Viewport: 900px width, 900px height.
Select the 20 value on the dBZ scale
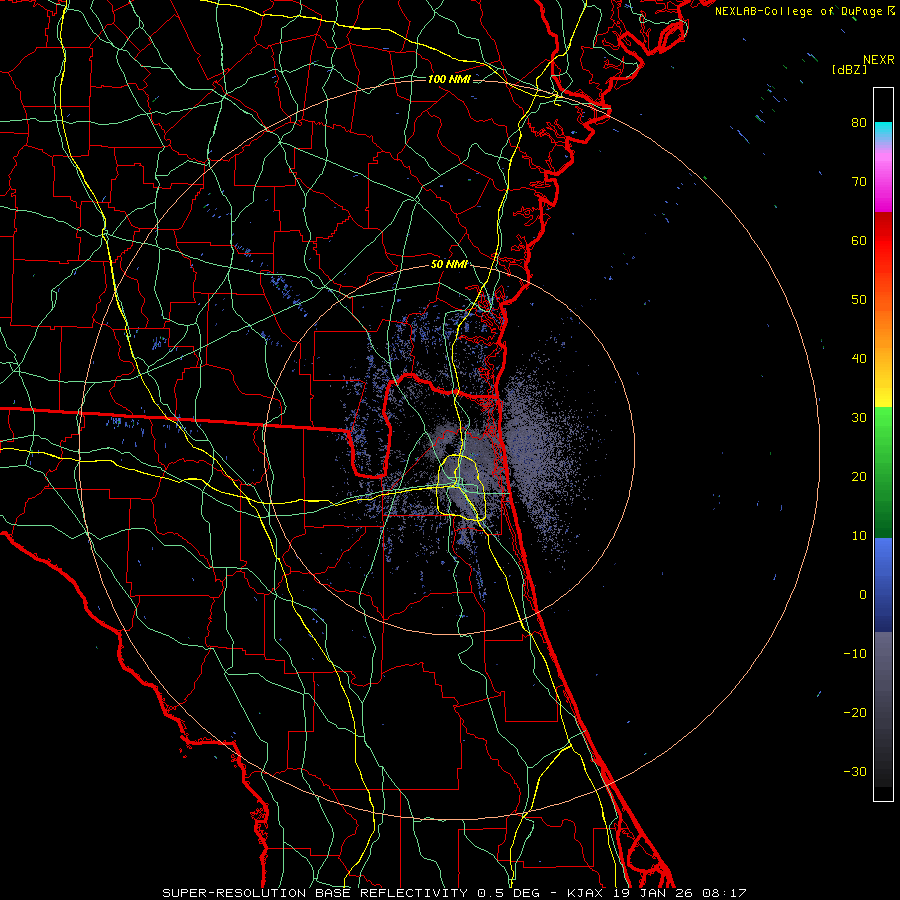coord(859,476)
